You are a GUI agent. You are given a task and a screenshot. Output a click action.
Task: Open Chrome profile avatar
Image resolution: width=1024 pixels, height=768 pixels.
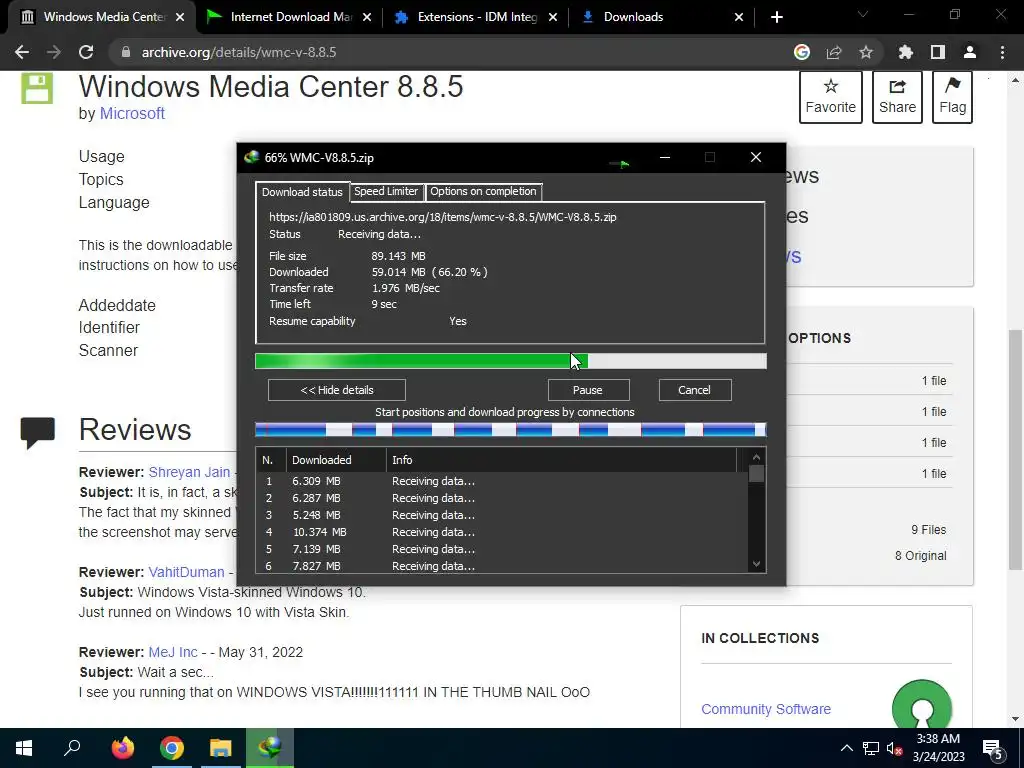(x=970, y=52)
